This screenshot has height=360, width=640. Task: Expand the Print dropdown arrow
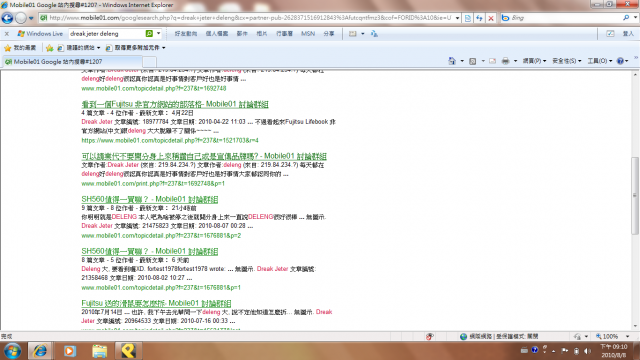(x=515, y=61)
